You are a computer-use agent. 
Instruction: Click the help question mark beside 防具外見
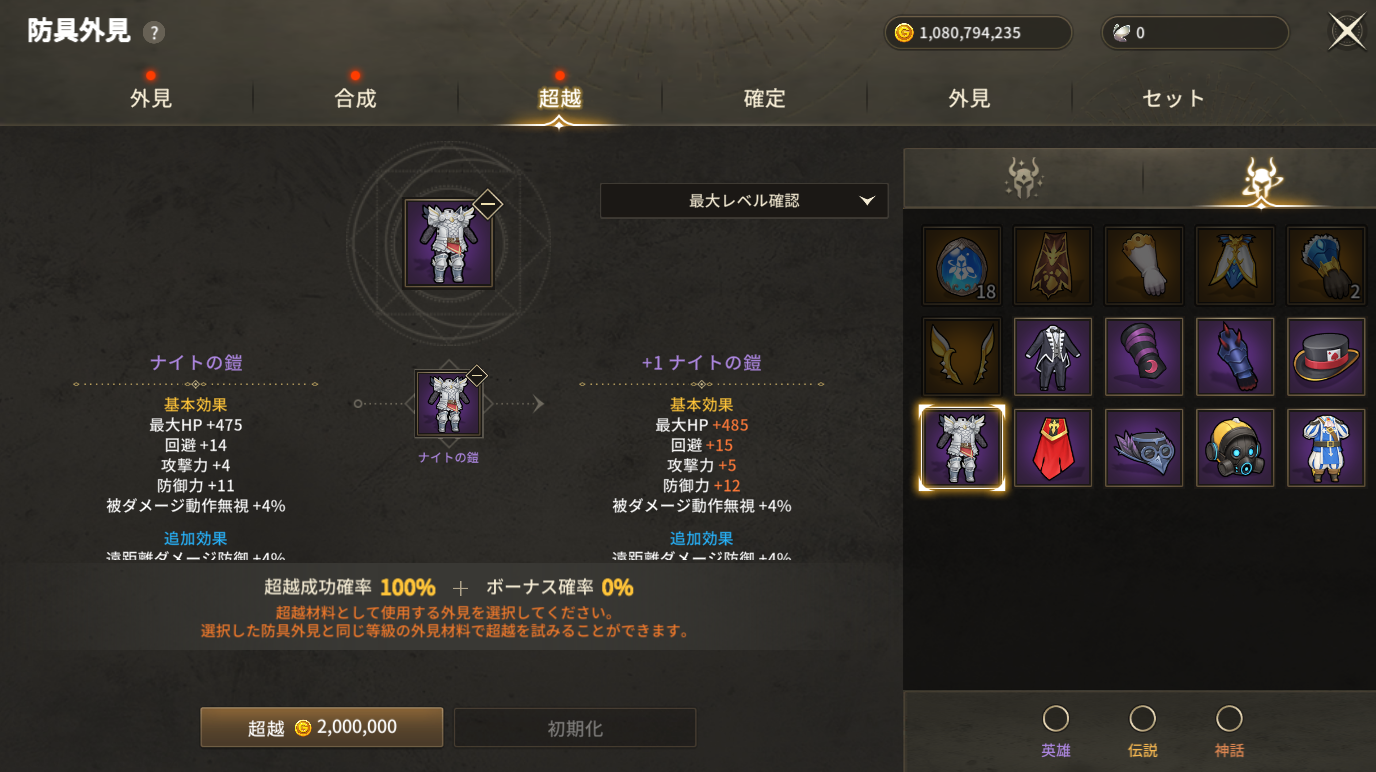click(x=153, y=33)
